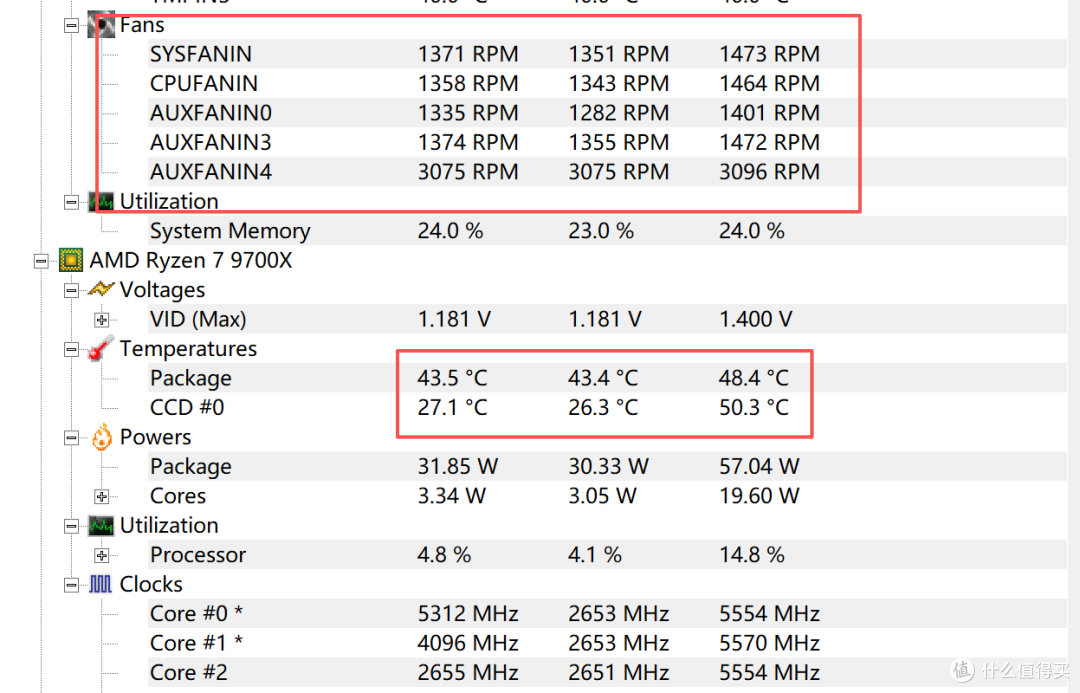Click the Voltages lightning icon

tap(101, 289)
